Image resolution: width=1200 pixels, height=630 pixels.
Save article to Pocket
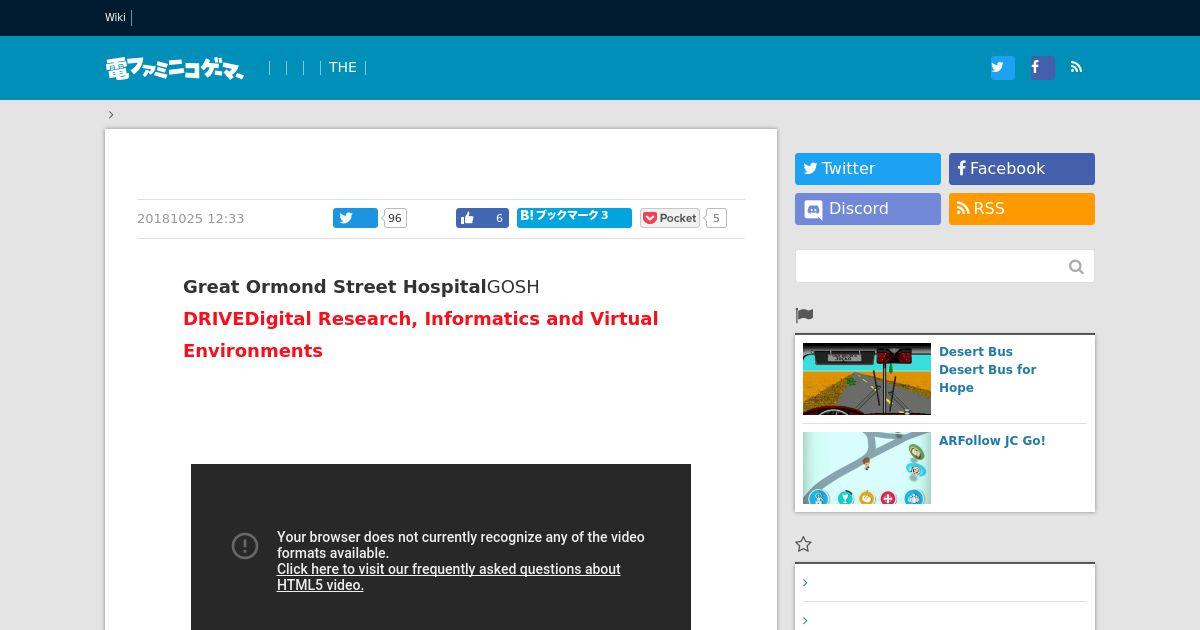pos(670,218)
